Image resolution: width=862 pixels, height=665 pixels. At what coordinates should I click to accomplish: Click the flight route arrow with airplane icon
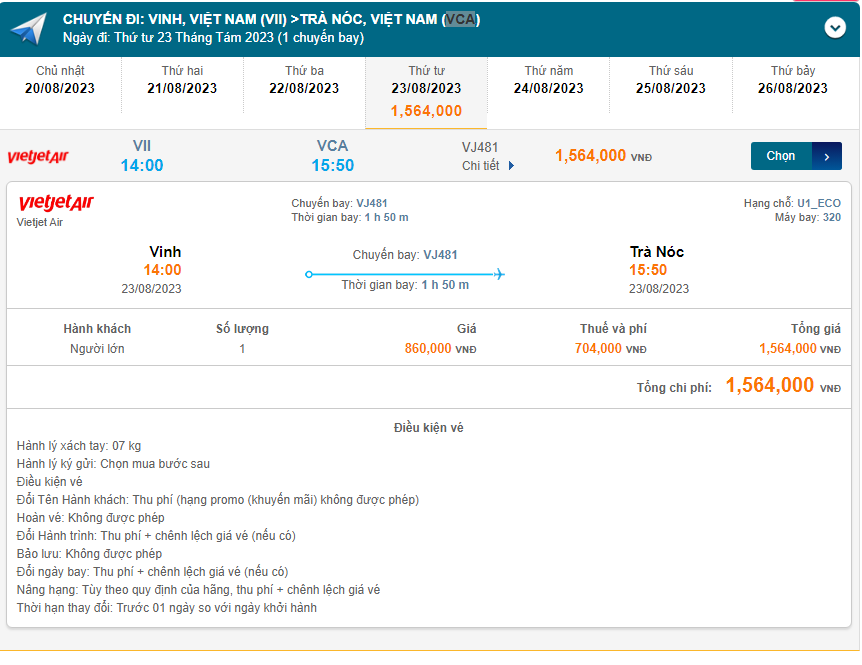(x=405, y=274)
